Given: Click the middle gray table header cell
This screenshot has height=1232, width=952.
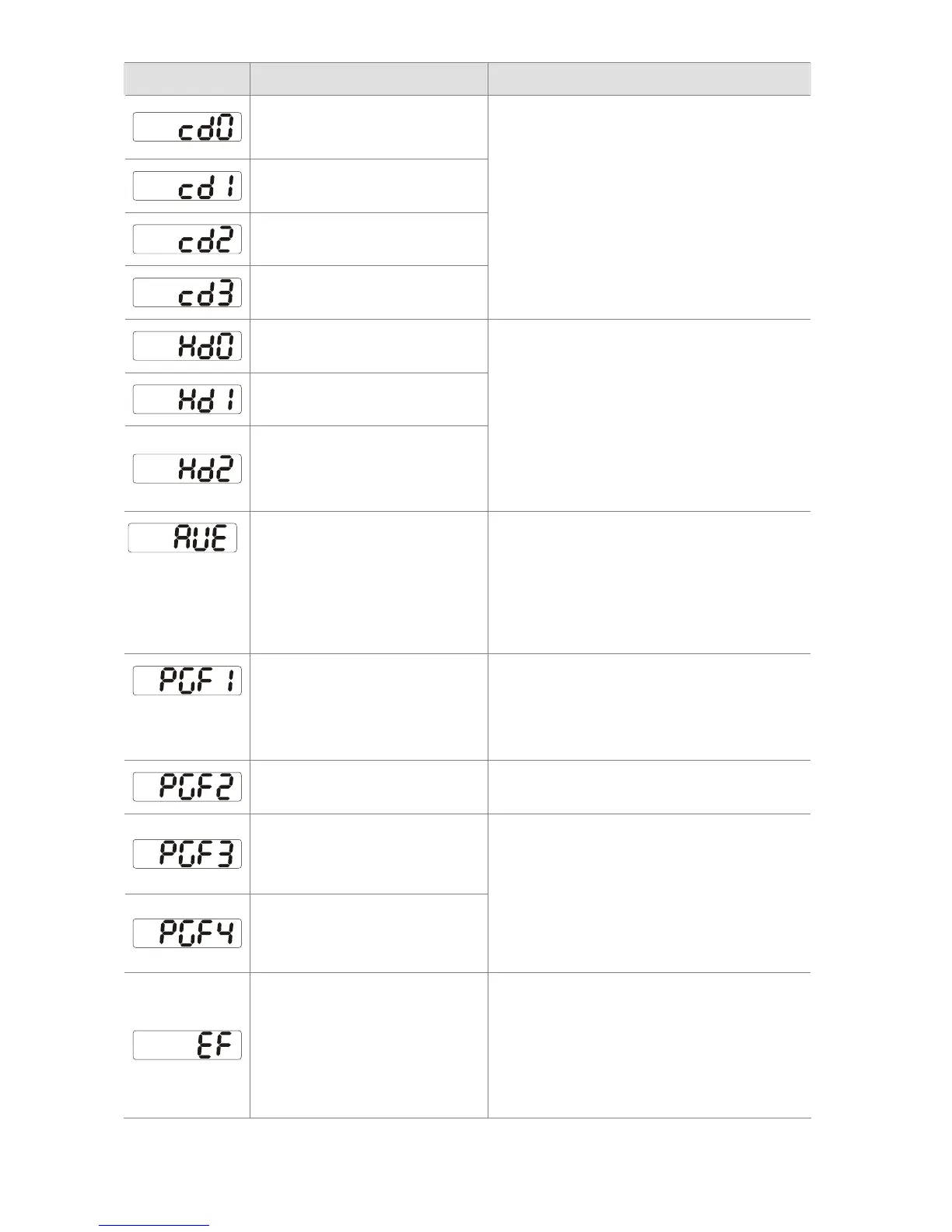Looking at the screenshot, I should (x=369, y=79).
